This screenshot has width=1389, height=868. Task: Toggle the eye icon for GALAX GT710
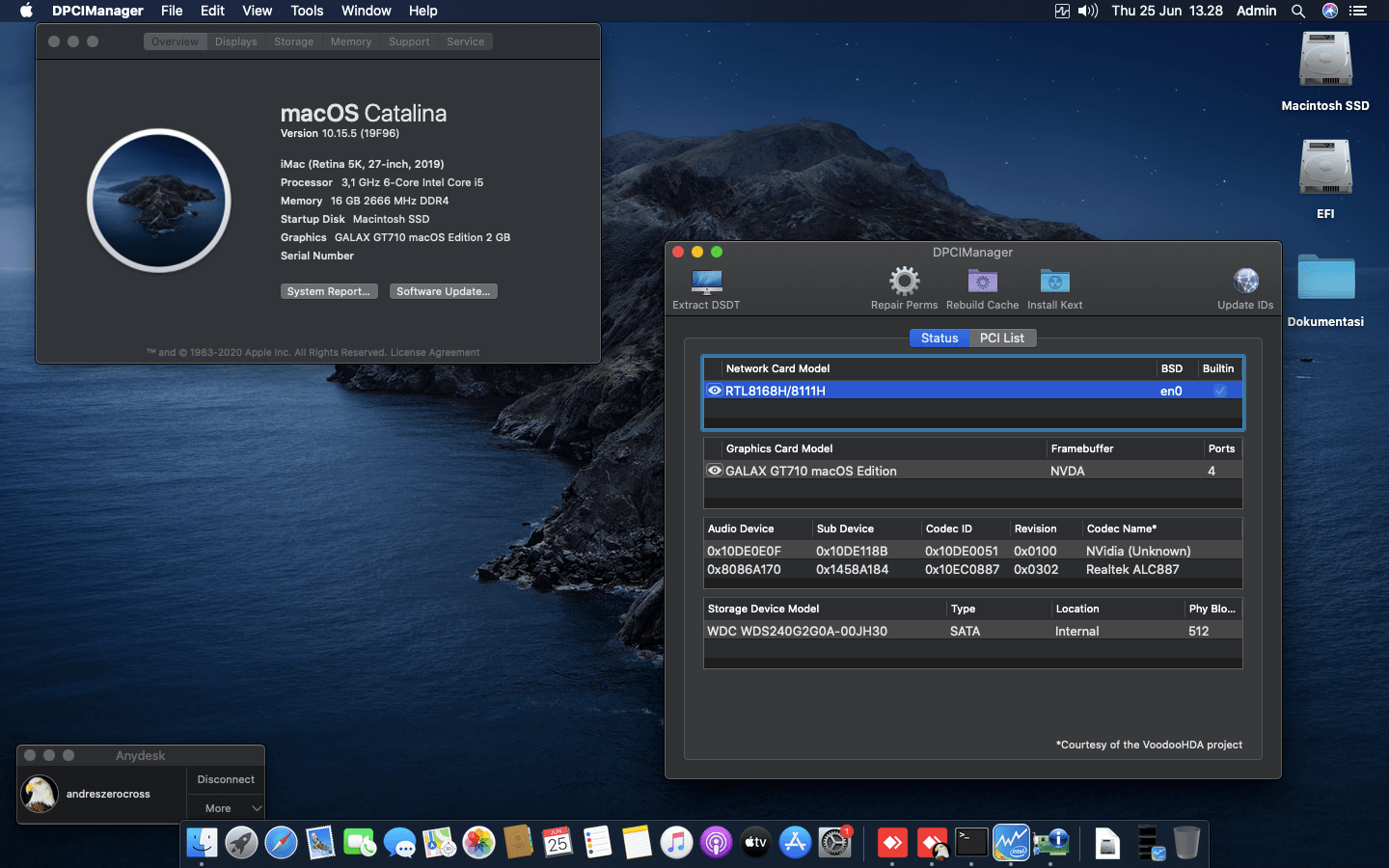715,471
